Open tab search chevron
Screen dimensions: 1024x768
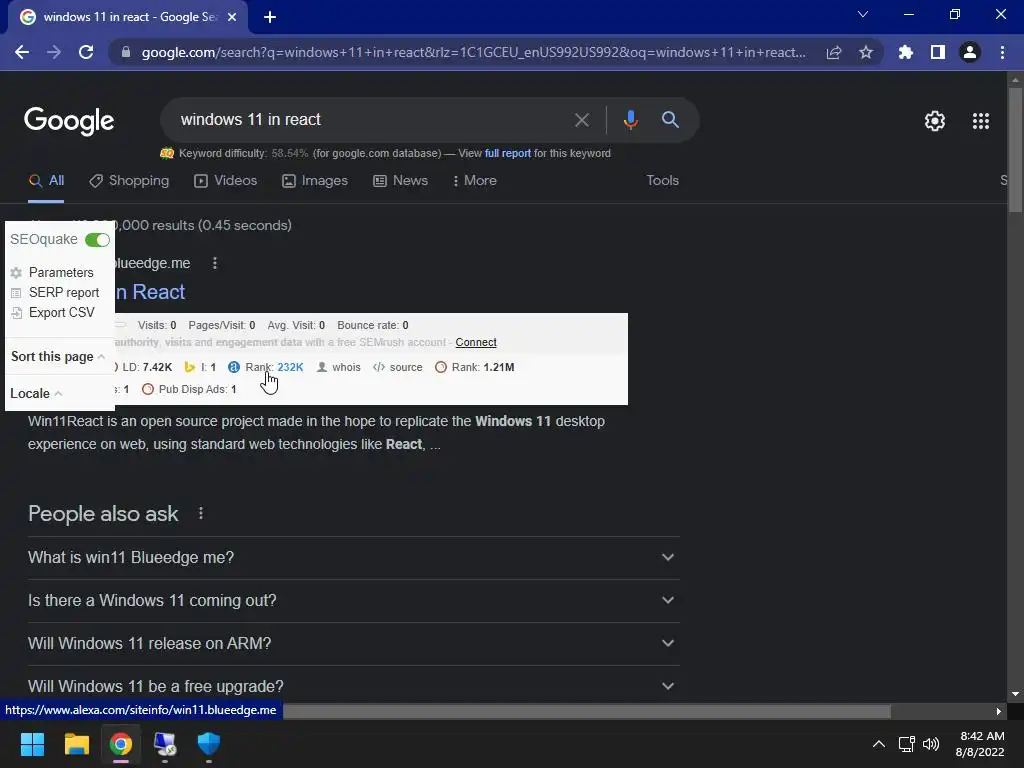pos(863,14)
